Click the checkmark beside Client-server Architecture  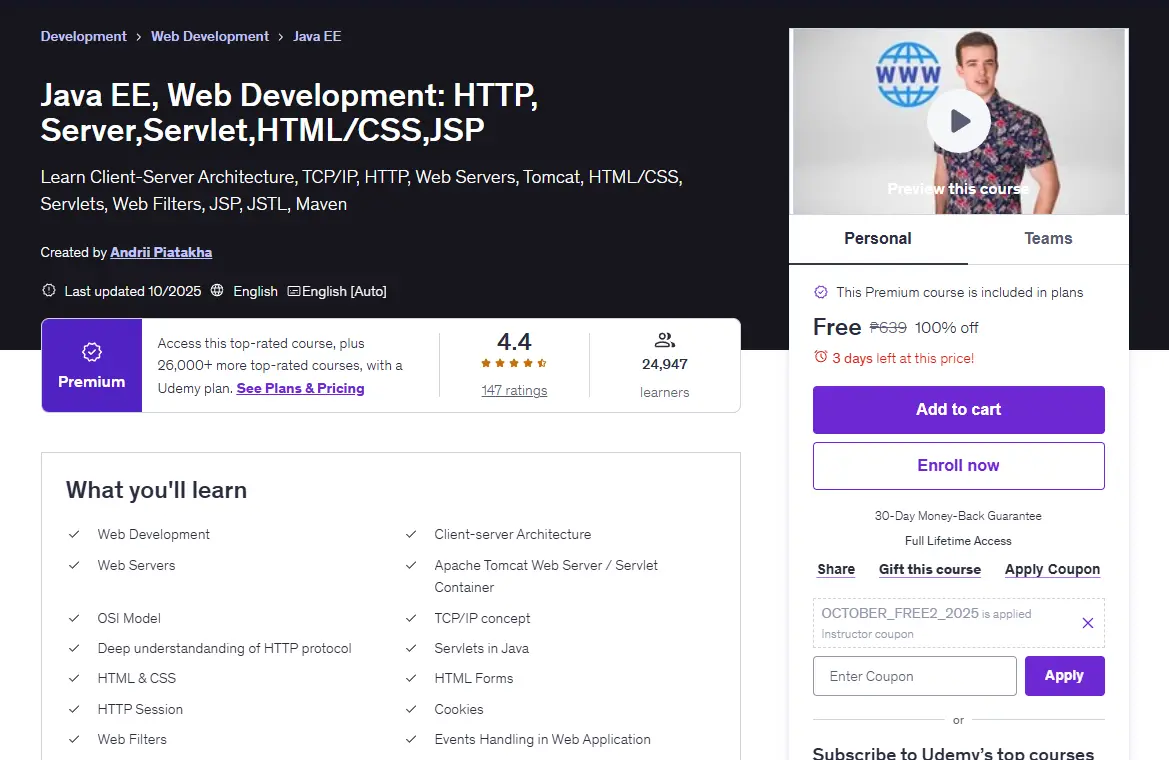(411, 534)
